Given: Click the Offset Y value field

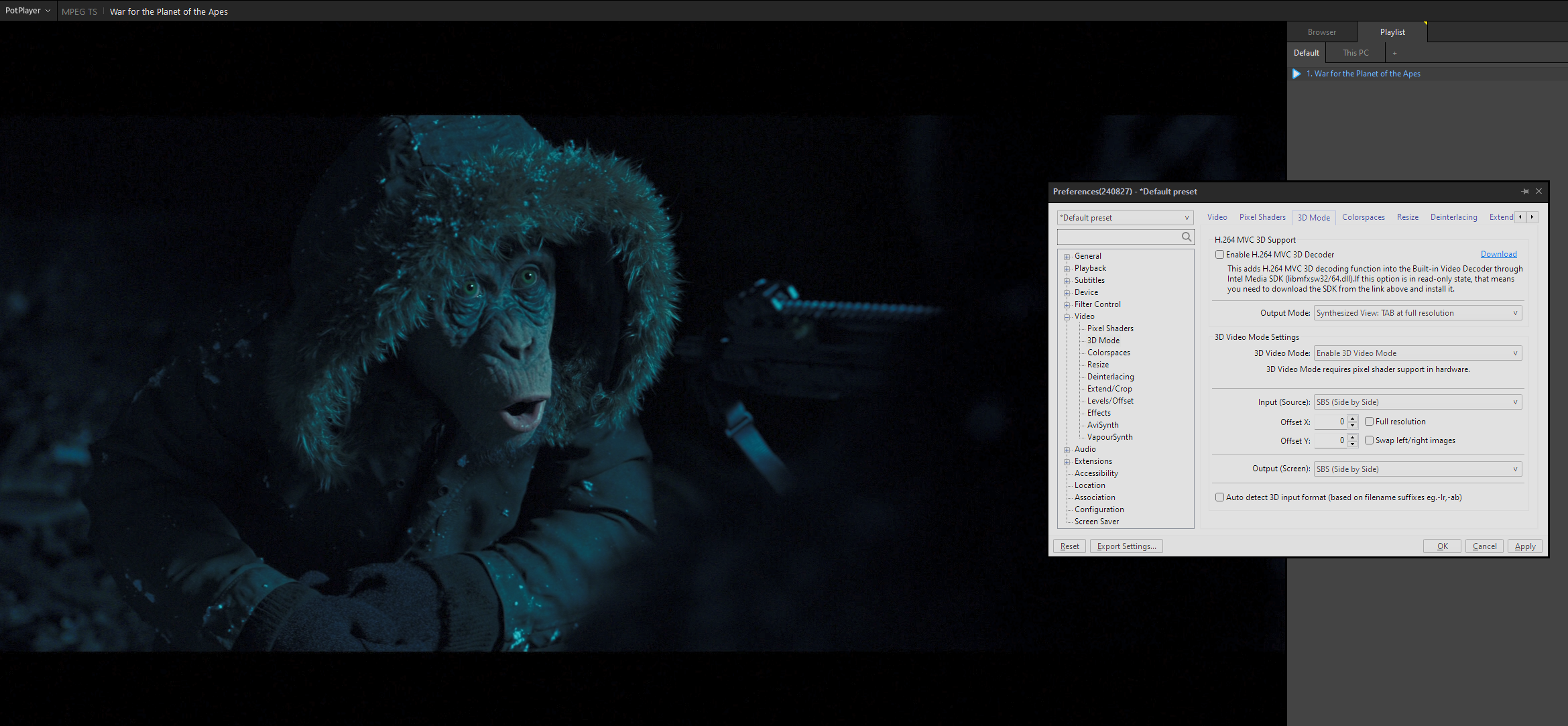Looking at the screenshot, I should click(x=1331, y=440).
